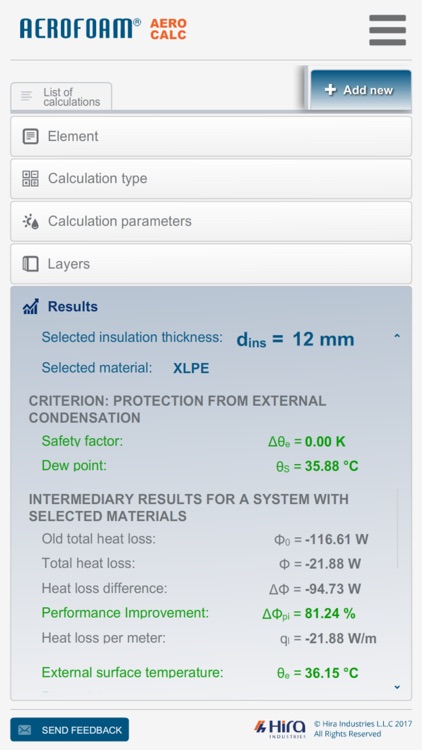
Task: Click the plus icon on Add new
Action: point(330,90)
